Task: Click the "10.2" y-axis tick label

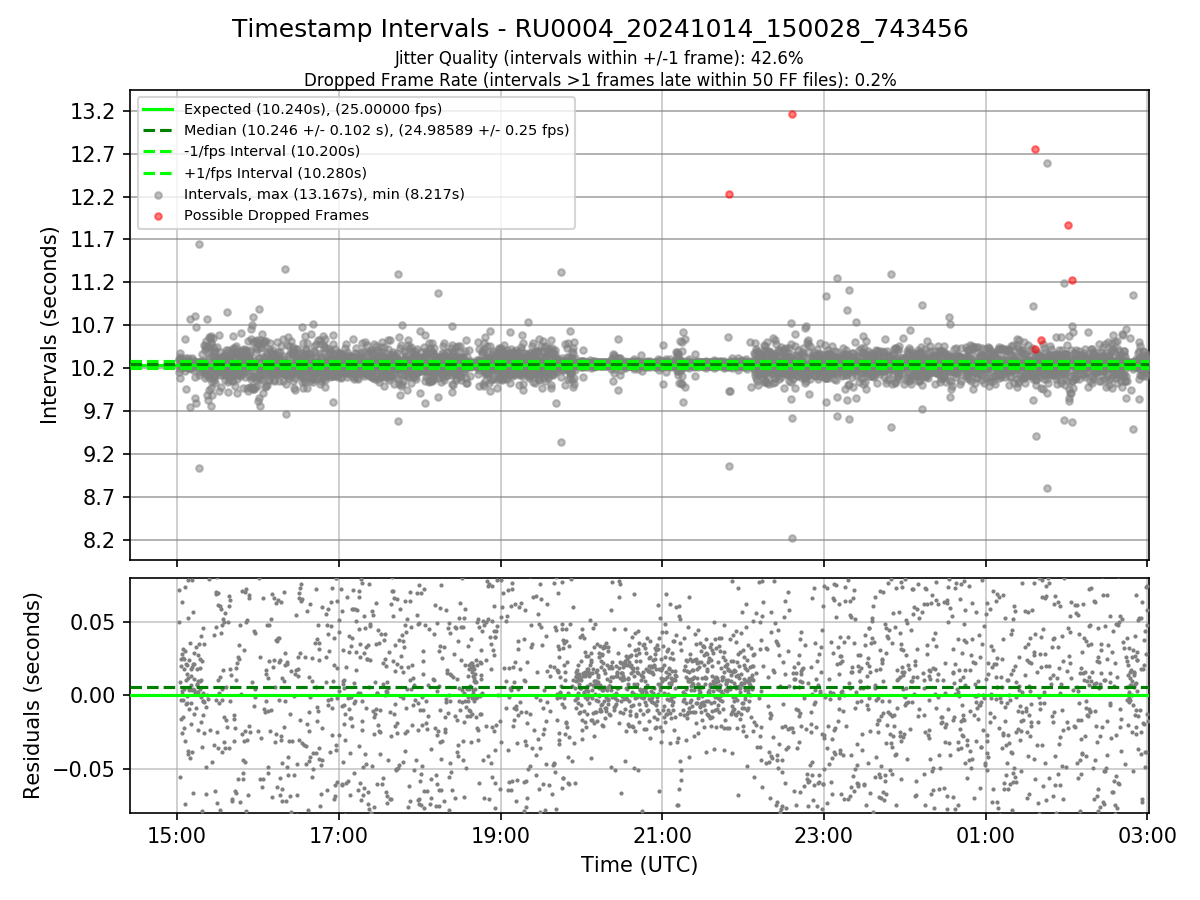Action: click(92, 369)
